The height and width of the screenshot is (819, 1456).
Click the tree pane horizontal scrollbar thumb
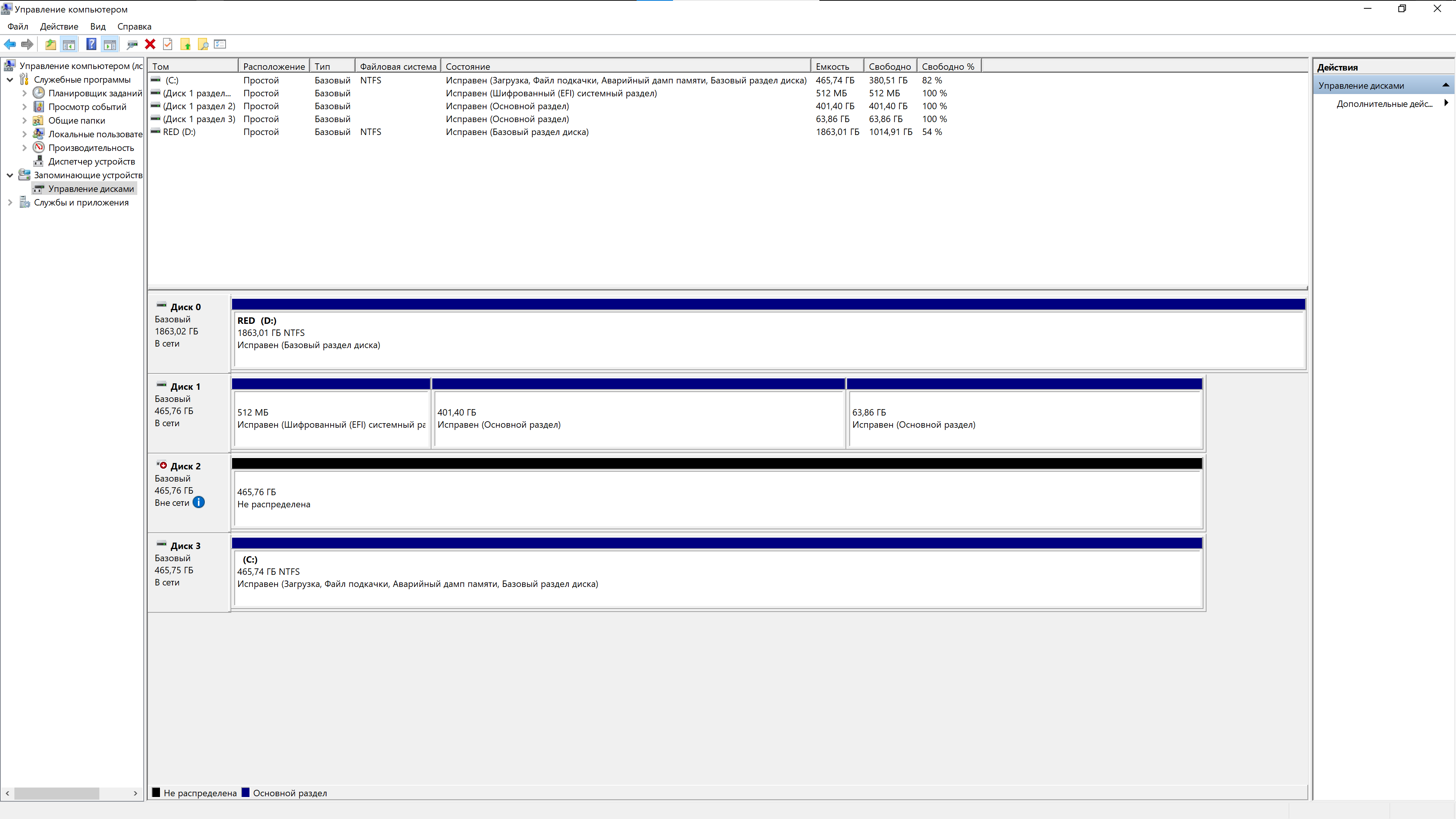pos(56,794)
